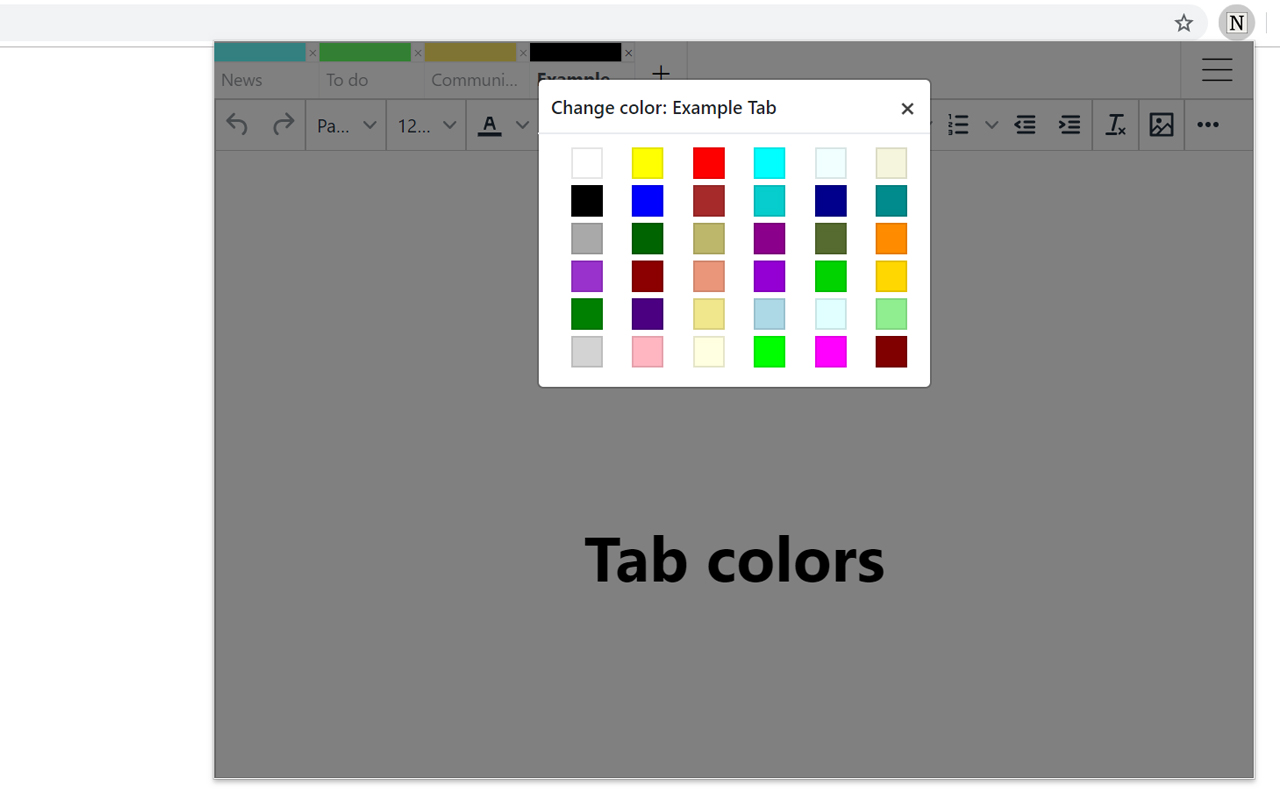Screen dimensions: 1280x800
Task: Select the indigo color swatch
Action: click(648, 314)
